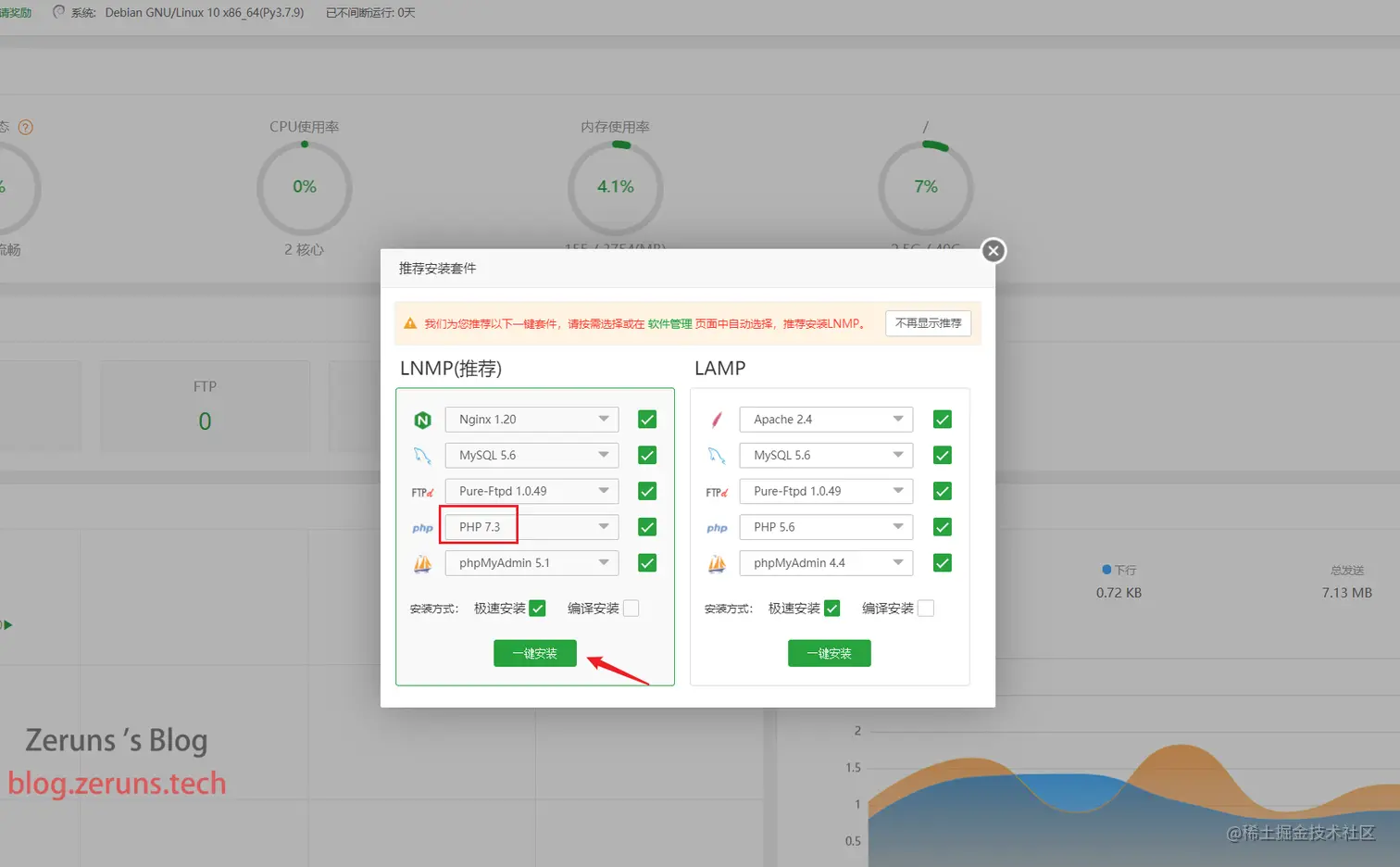The width and height of the screenshot is (1400, 867).
Task: Open 软件管理 link in the notice
Action: (669, 324)
